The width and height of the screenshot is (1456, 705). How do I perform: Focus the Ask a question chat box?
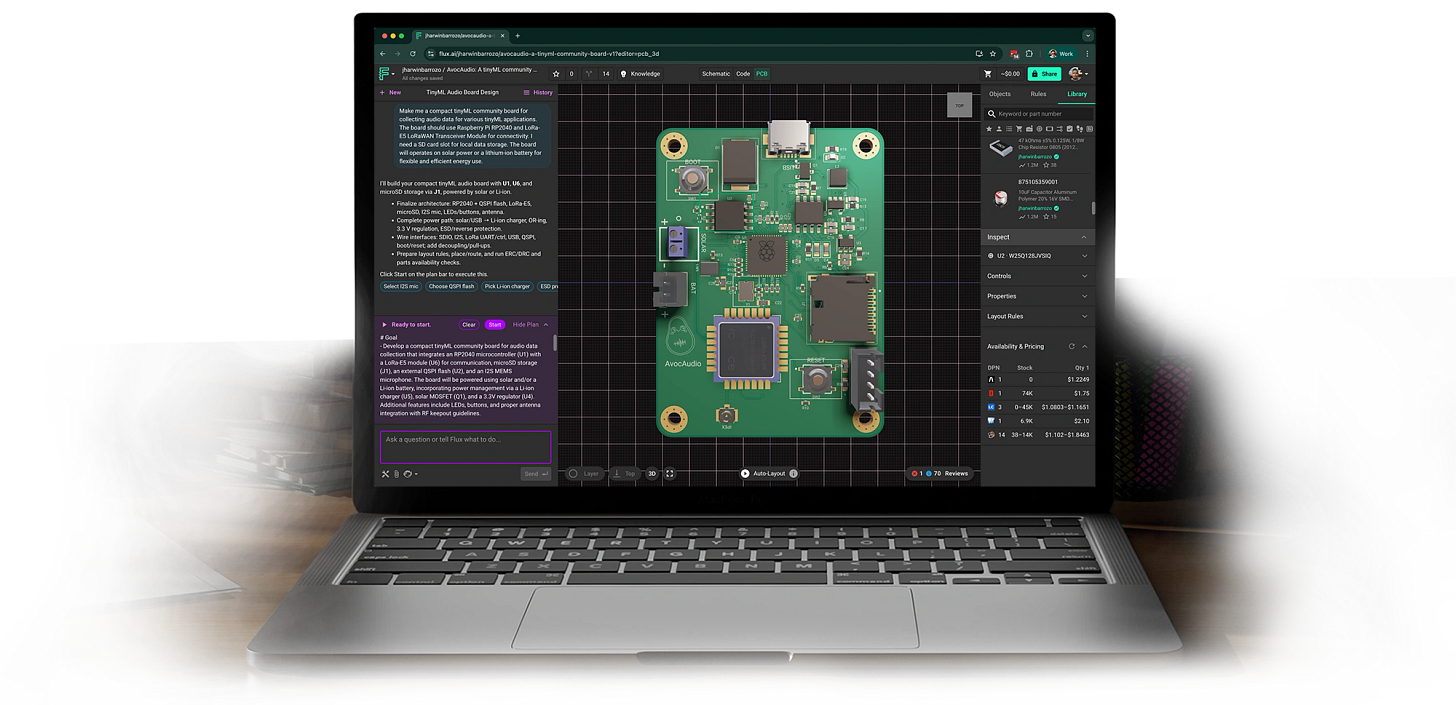point(465,446)
